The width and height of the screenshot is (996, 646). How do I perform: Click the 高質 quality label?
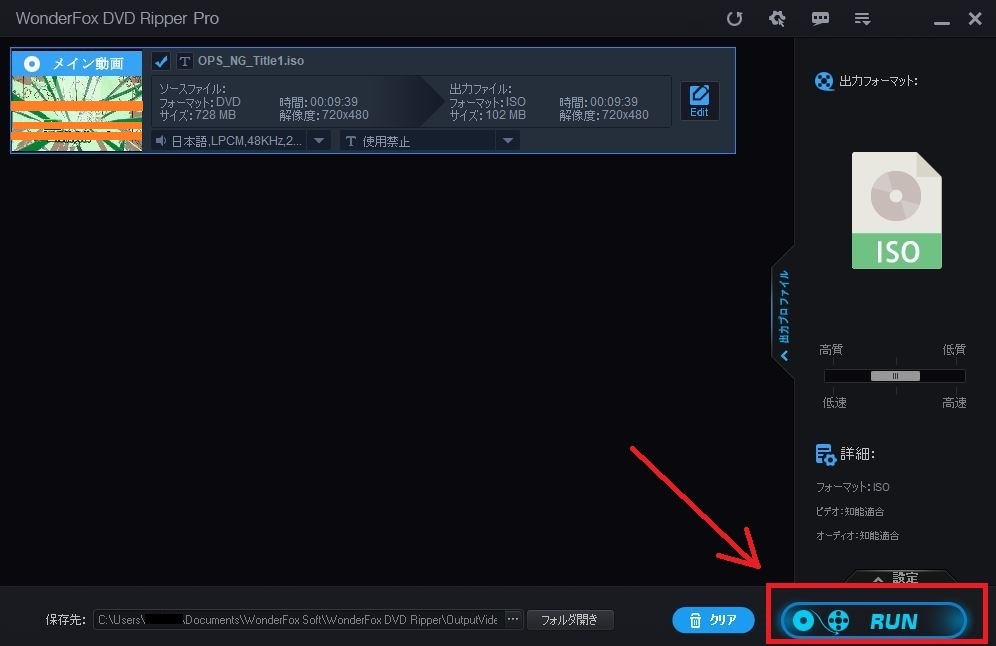pyautogui.click(x=831, y=349)
